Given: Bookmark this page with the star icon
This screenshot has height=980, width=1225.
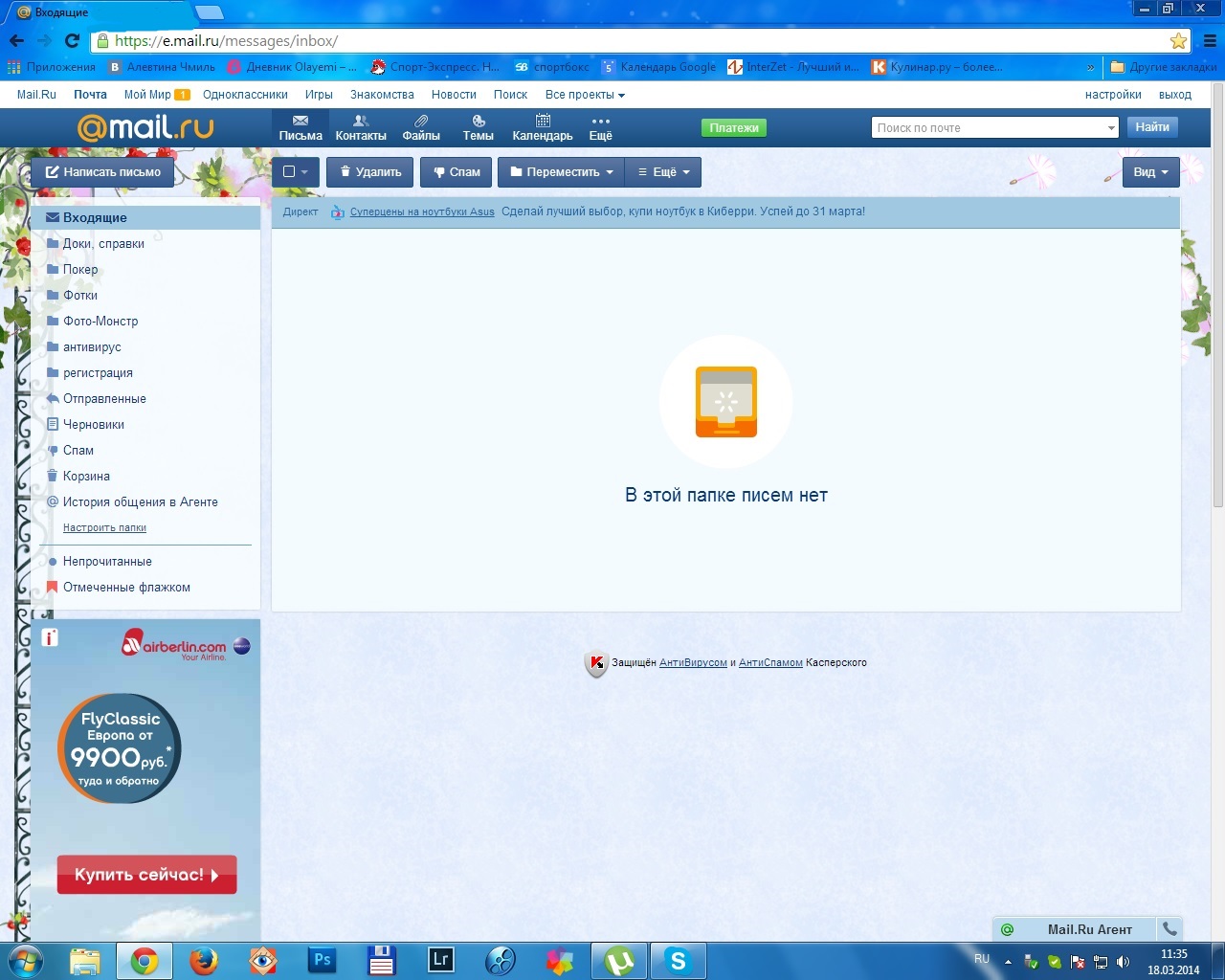Looking at the screenshot, I should point(1178,41).
